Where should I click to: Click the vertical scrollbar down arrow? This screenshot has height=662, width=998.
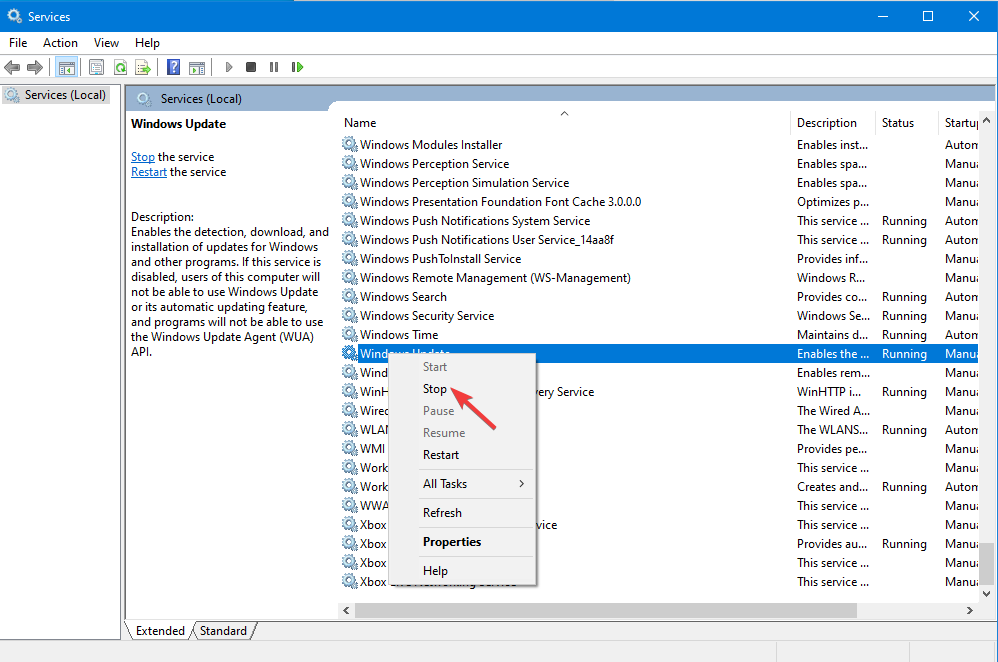(987, 594)
